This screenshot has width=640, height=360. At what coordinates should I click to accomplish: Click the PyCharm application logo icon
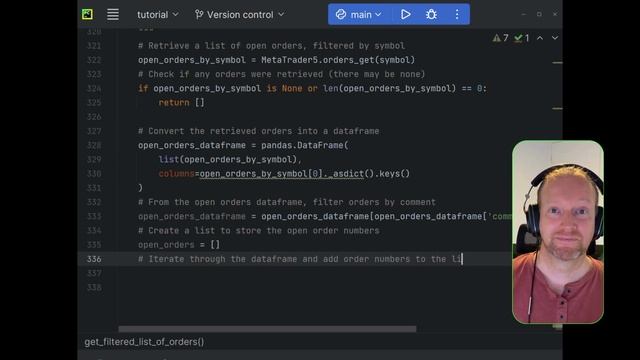coord(87,14)
